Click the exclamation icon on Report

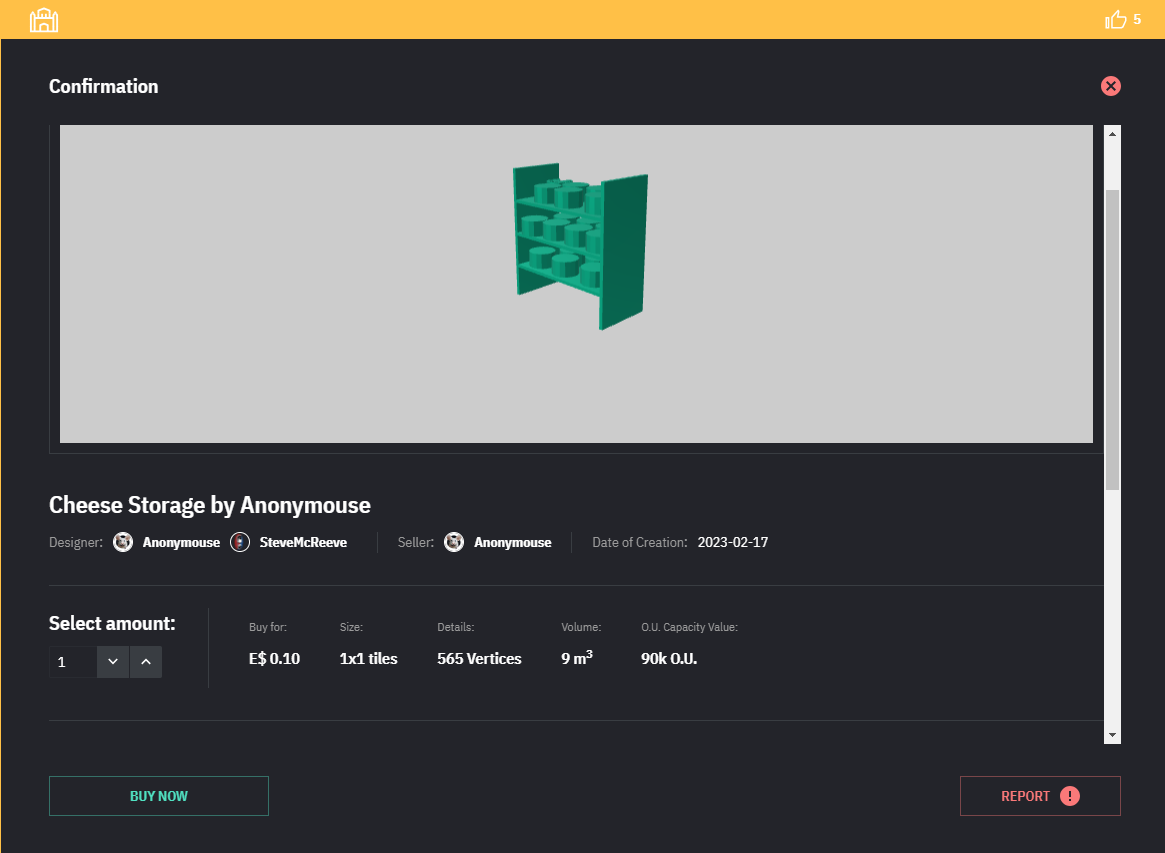tap(1070, 796)
